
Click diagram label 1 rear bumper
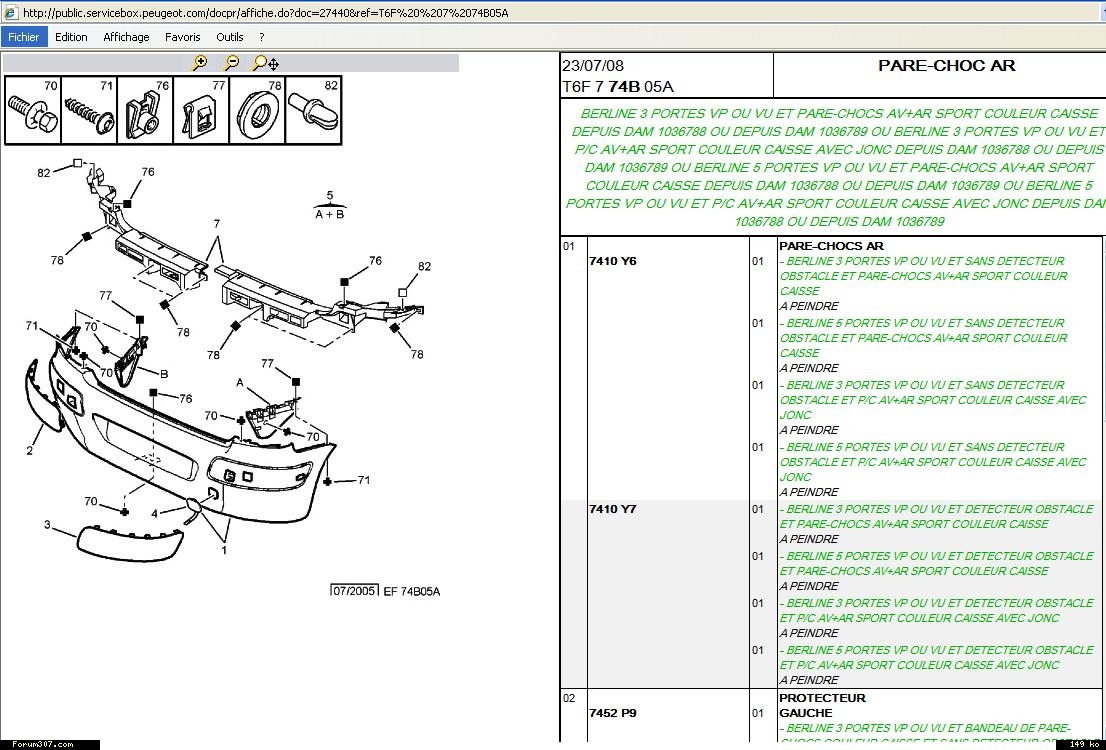coord(224,550)
